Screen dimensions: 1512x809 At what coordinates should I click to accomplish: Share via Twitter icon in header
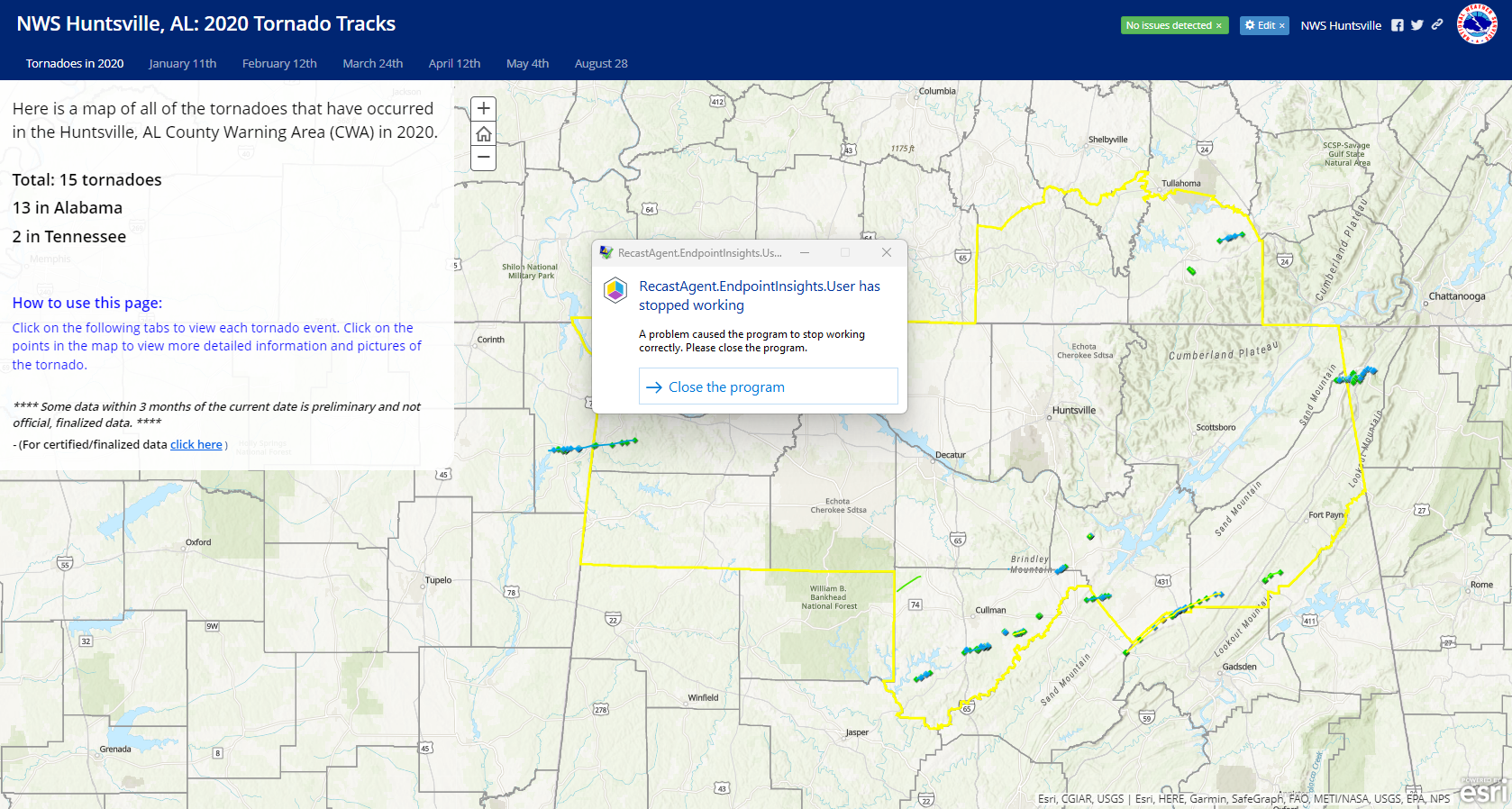[1417, 25]
